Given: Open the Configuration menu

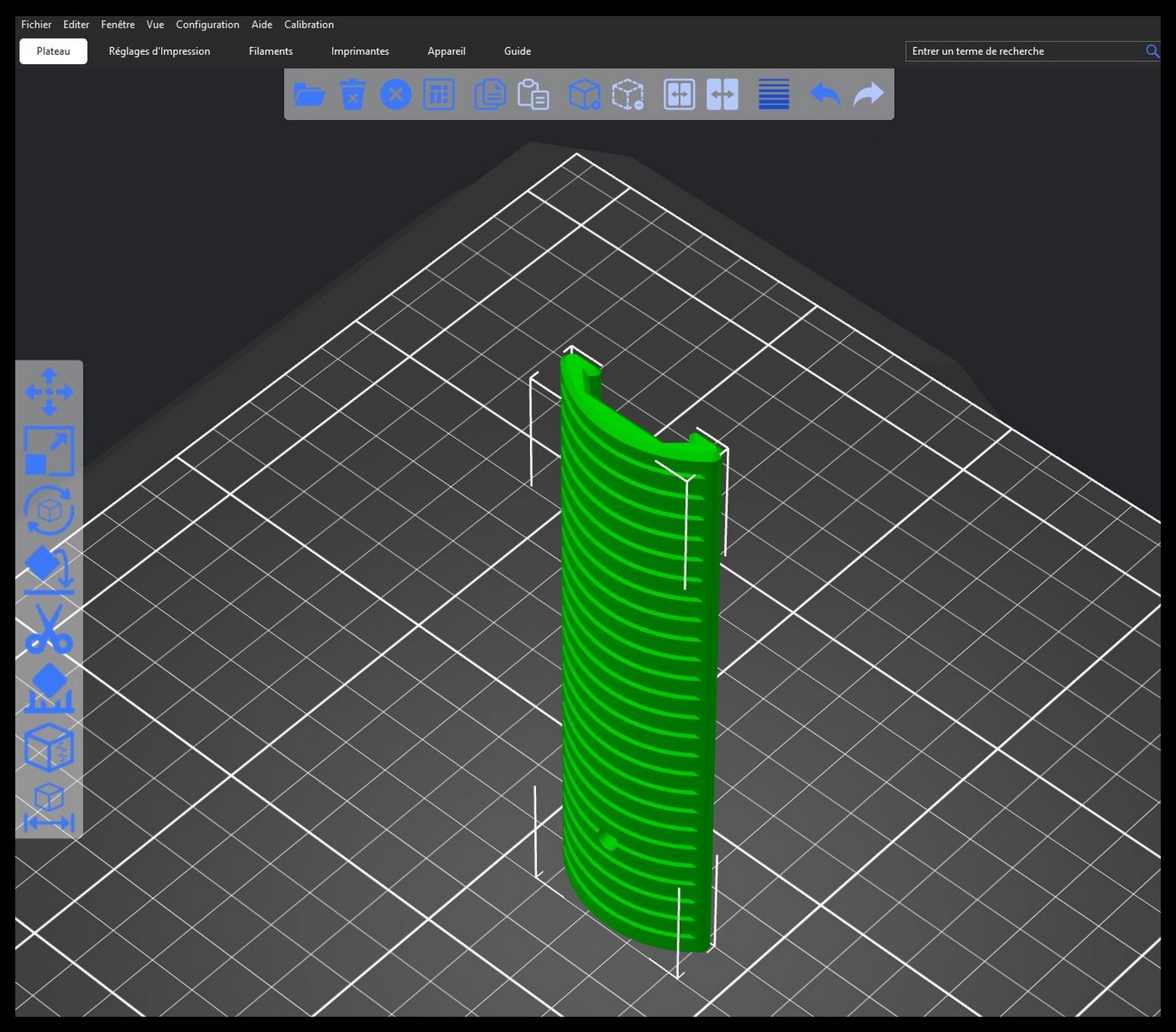Looking at the screenshot, I should coord(208,24).
